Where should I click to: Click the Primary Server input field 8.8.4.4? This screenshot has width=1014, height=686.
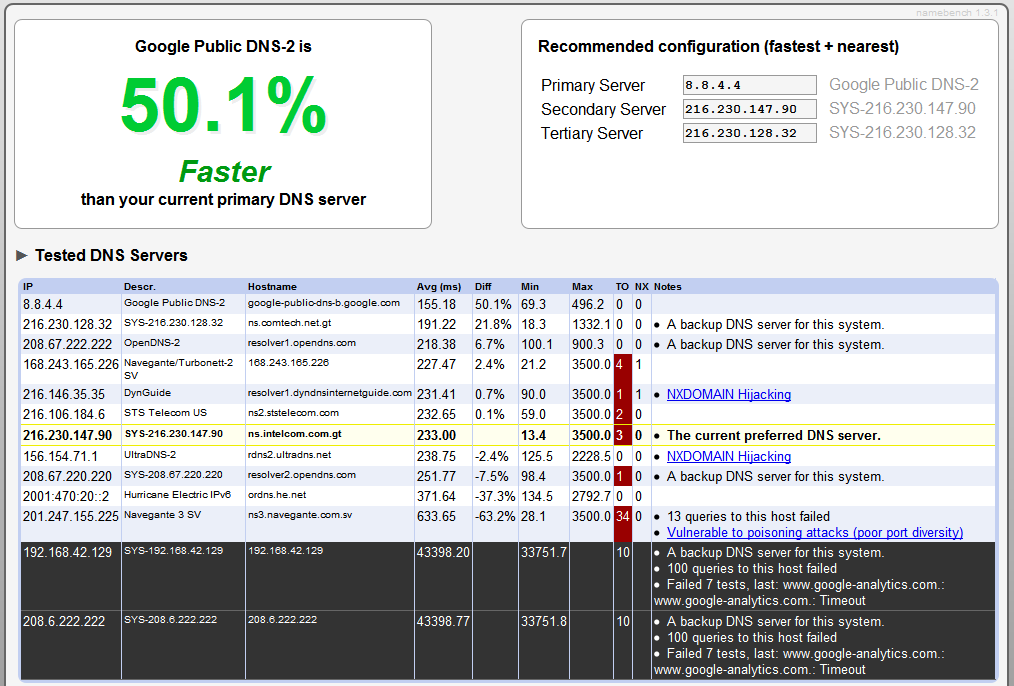[x=750, y=85]
